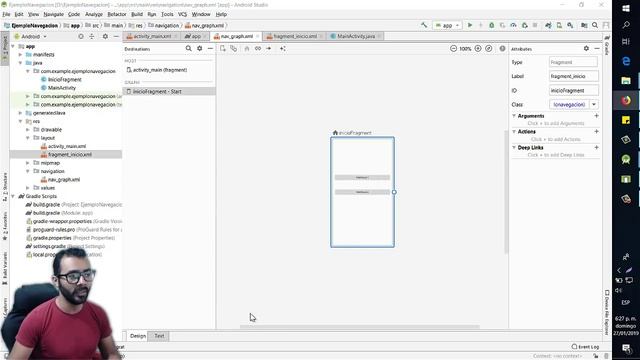The height and width of the screenshot is (360, 640).
Task: Open the Refactor menu
Action: (117, 14)
